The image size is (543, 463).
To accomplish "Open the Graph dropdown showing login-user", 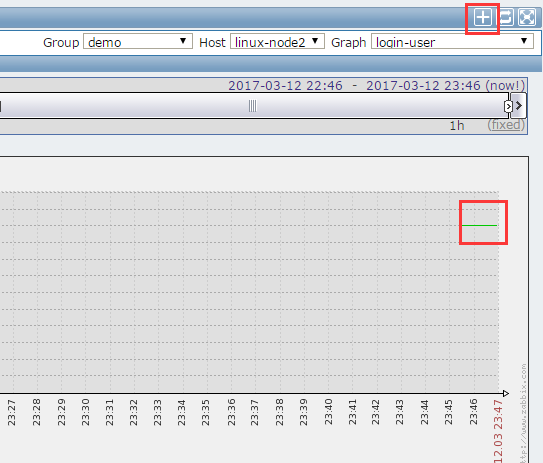I will tap(452, 42).
